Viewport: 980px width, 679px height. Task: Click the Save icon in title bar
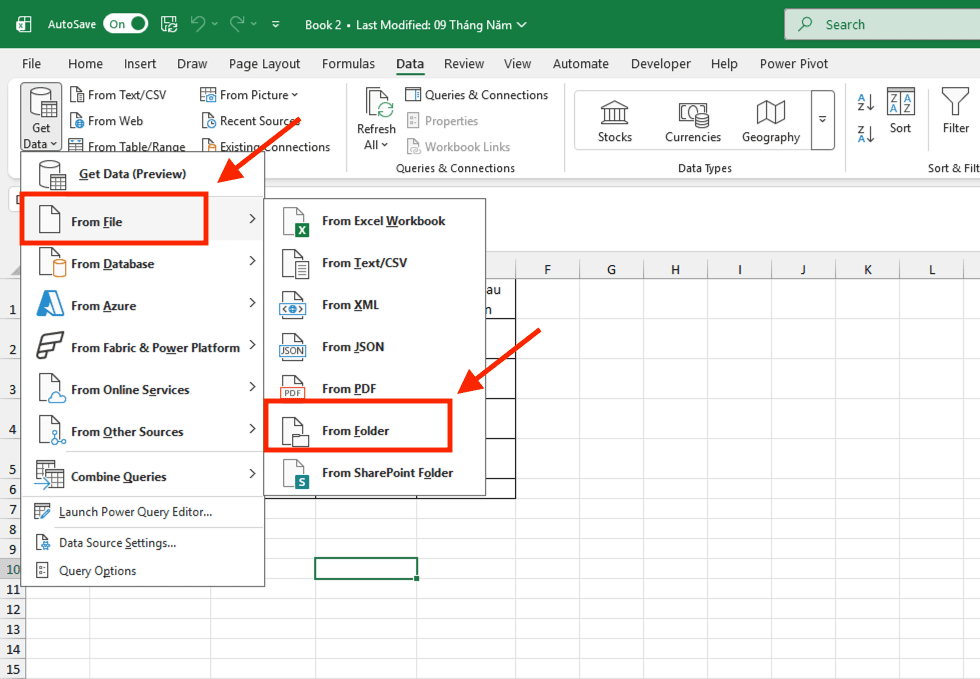click(x=169, y=24)
